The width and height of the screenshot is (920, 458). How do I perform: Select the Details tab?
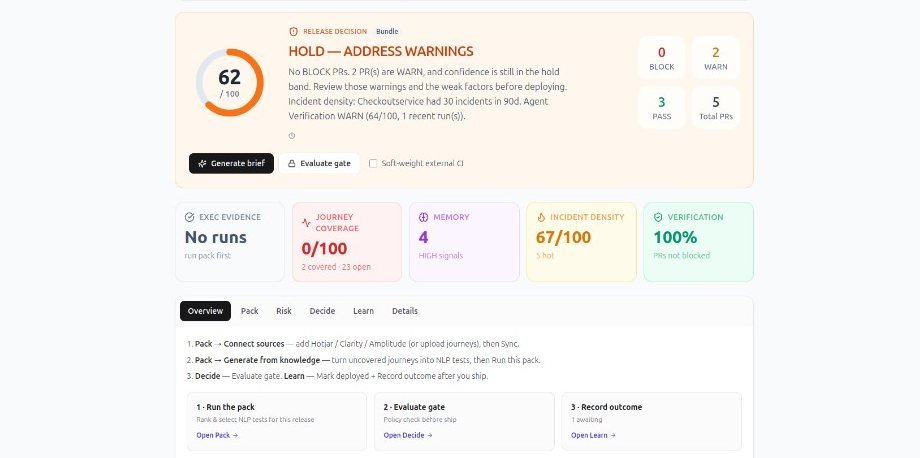pos(405,311)
